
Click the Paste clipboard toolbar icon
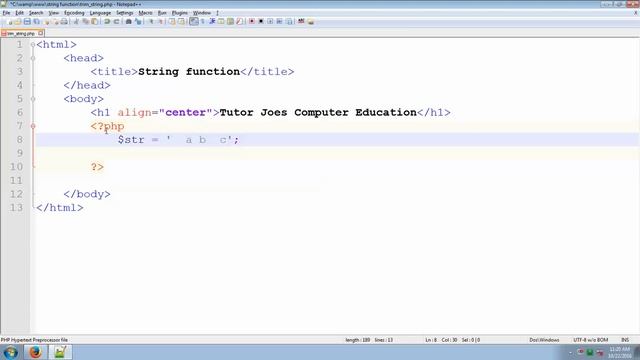point(94,21)
